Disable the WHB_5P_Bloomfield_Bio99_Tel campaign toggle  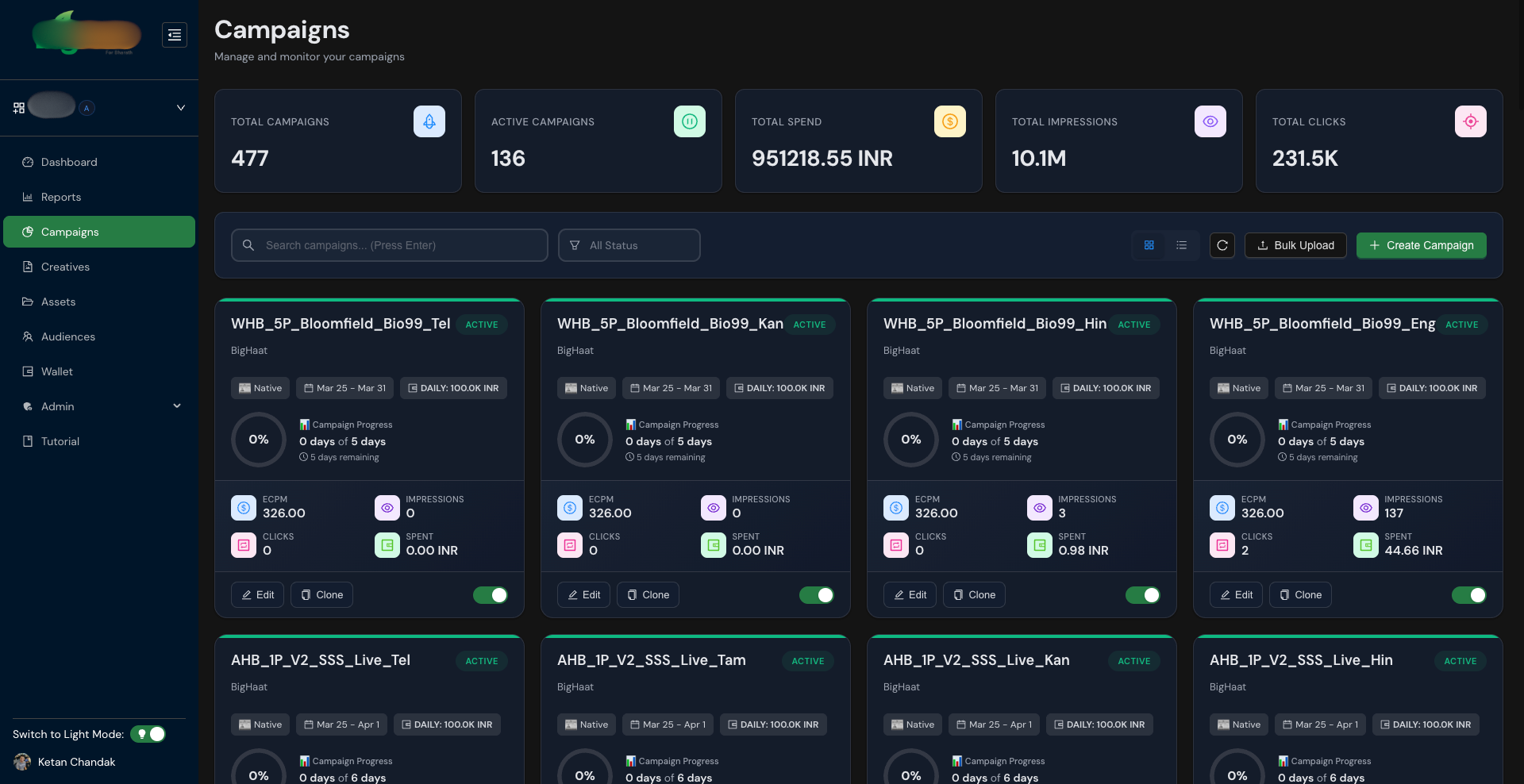click(x=490, y=595)
